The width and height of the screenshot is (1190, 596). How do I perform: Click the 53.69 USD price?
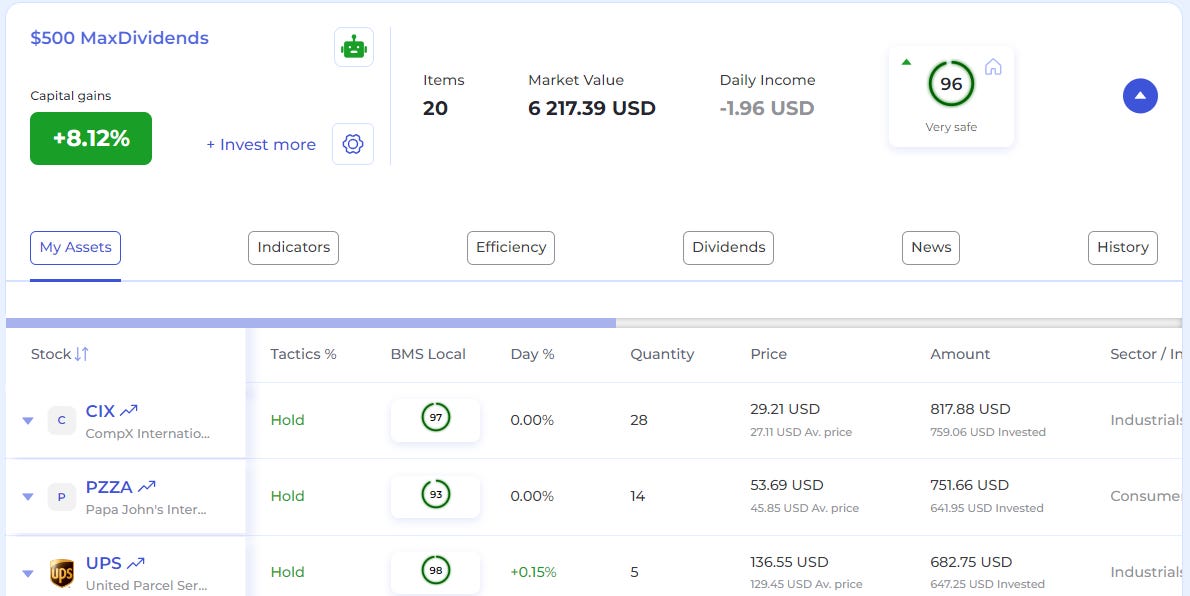(787, 485)
